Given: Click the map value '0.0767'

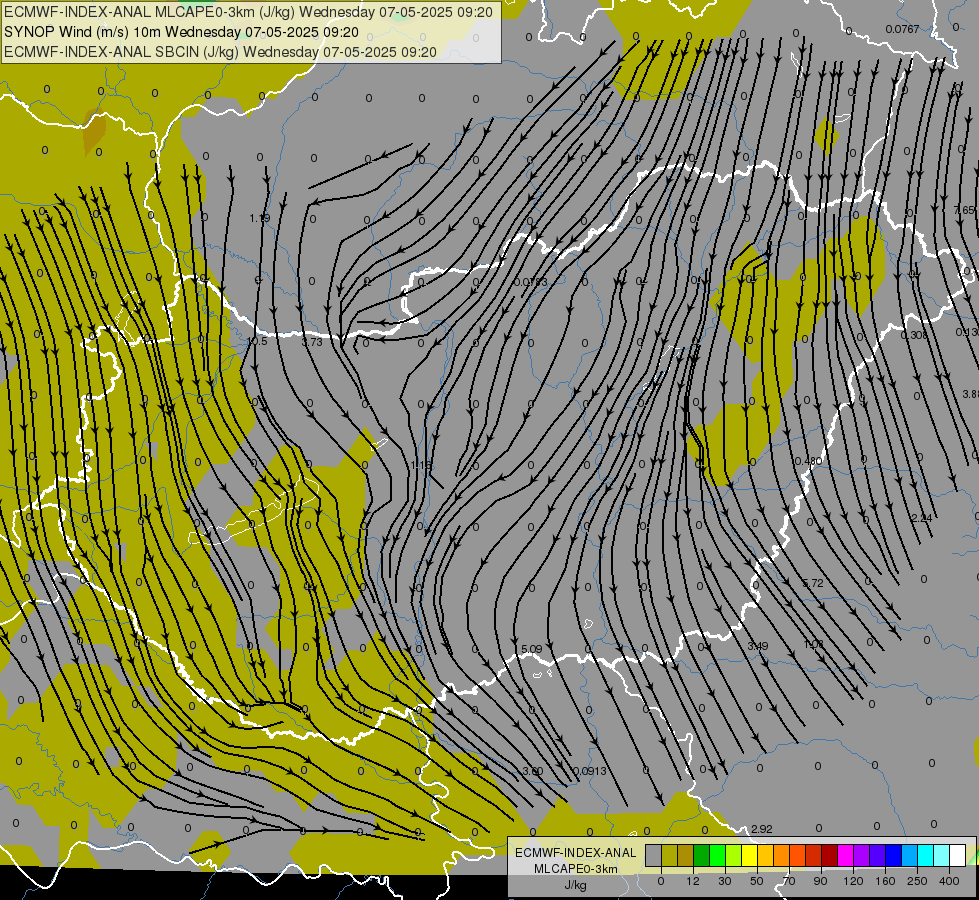Looking at the screenshot, I should coord(903,29).
